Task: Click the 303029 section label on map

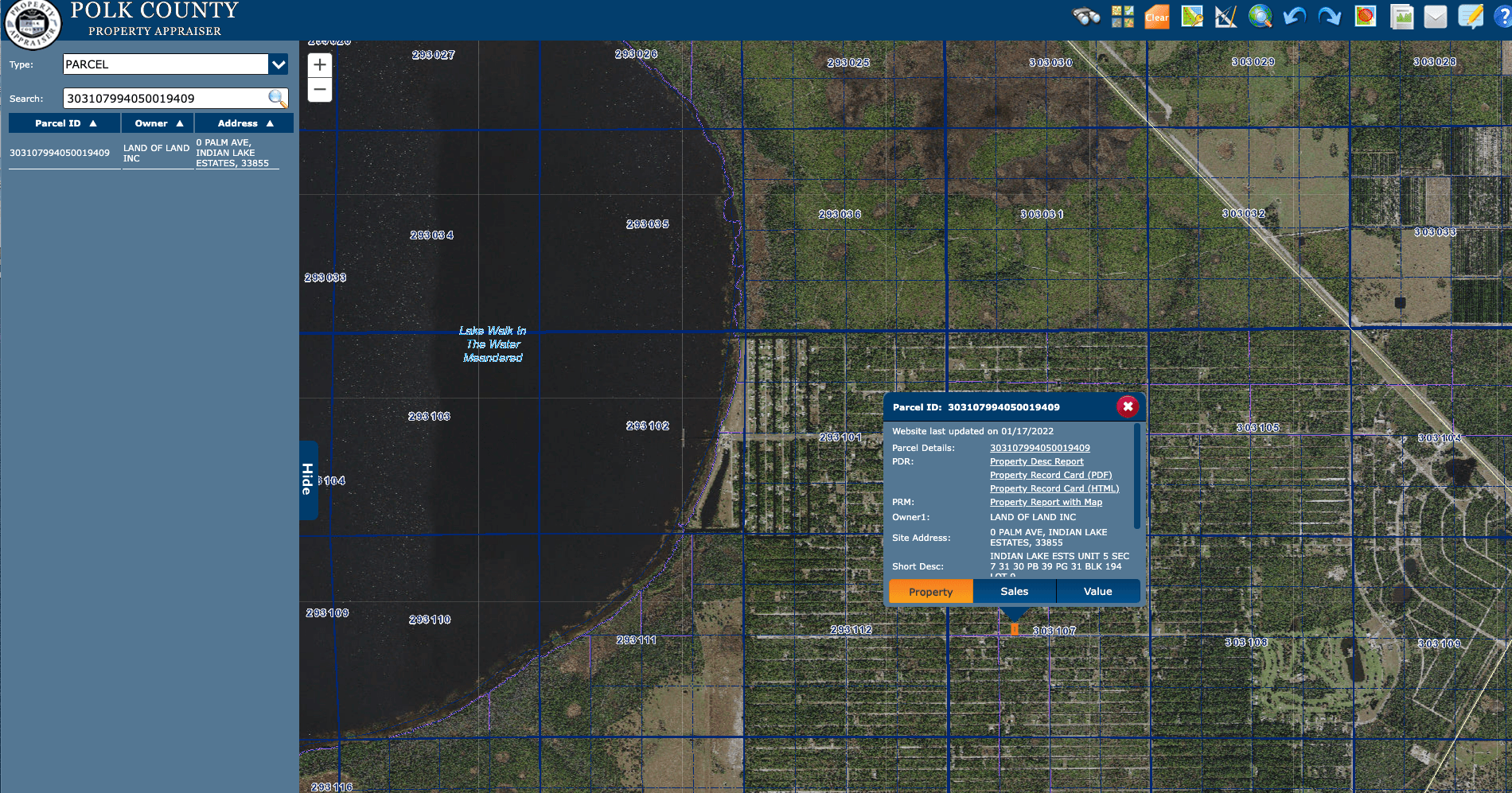Action: click(x=1253, y=62)
